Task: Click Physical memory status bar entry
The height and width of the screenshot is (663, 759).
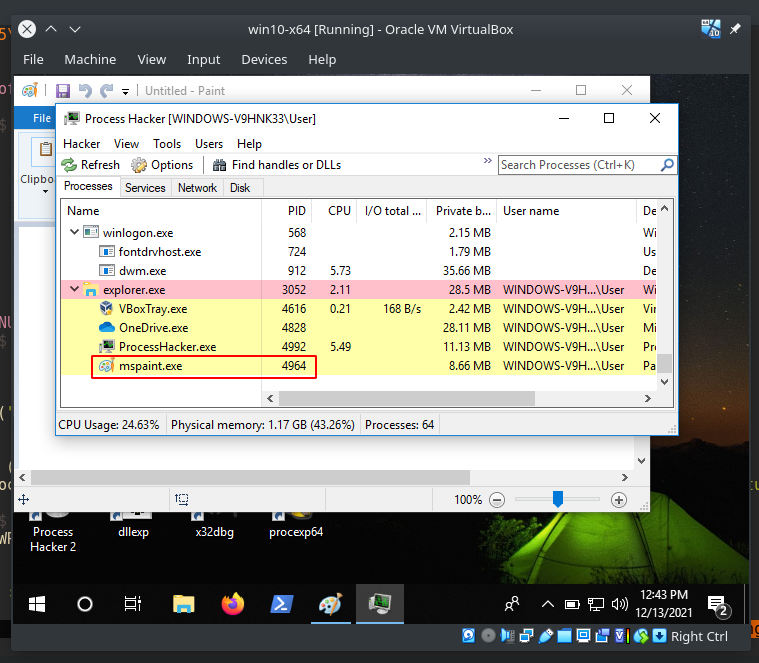Action: (263, 425)
